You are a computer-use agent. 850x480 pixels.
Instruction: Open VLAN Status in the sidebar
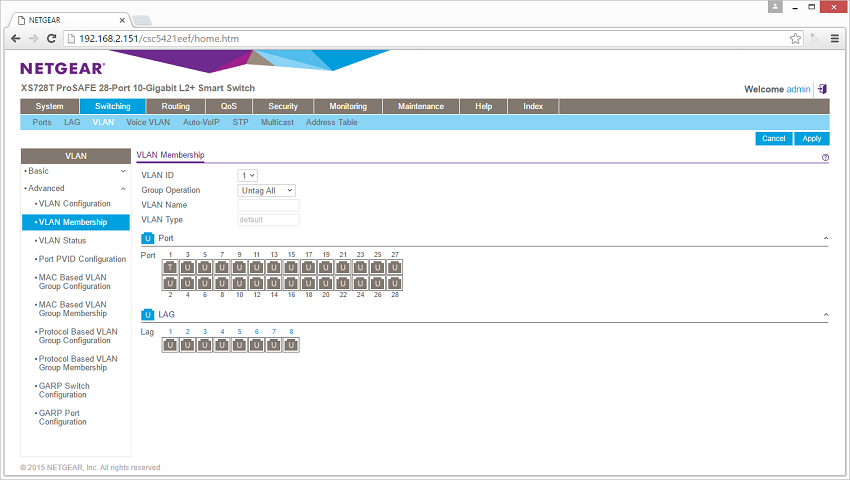(x=62, y=241)
